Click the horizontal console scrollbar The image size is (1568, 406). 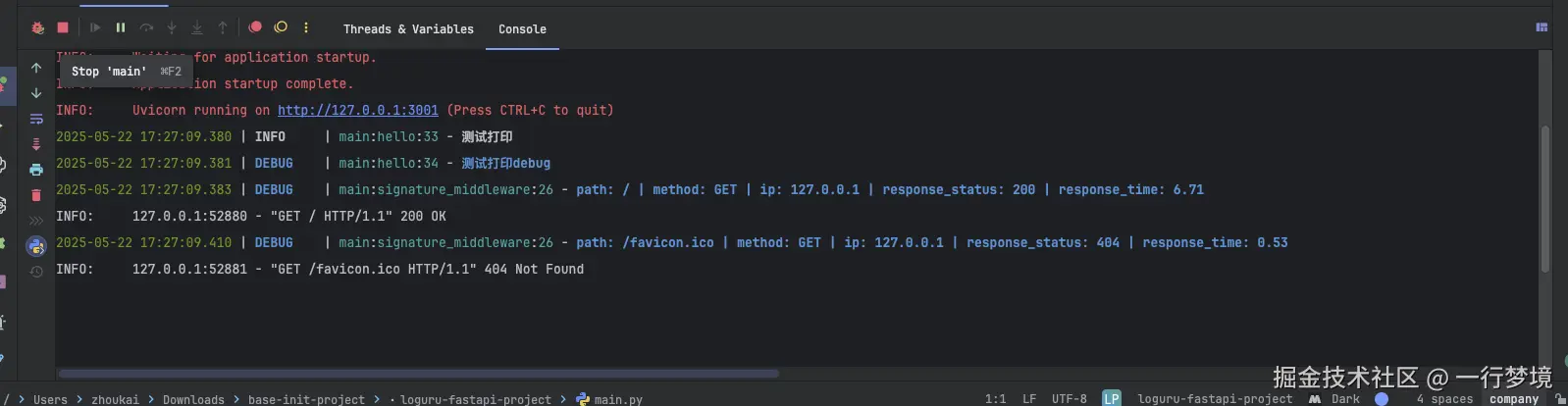point(419,373)
